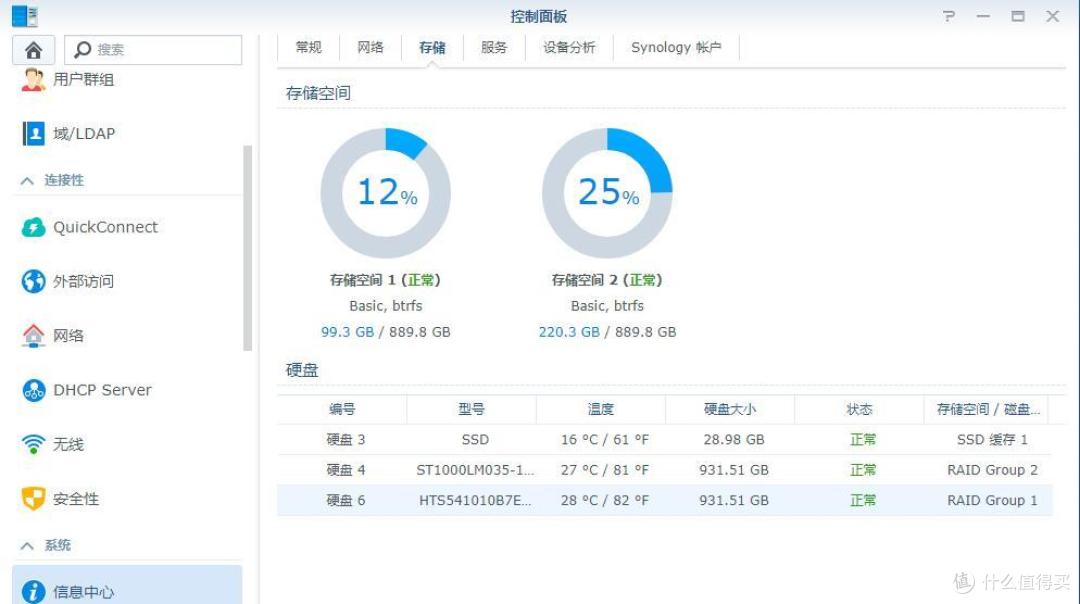1080x604 pixels.
Task: Select the DHCP Server sidebar label
Action: (x=102, y=390)
